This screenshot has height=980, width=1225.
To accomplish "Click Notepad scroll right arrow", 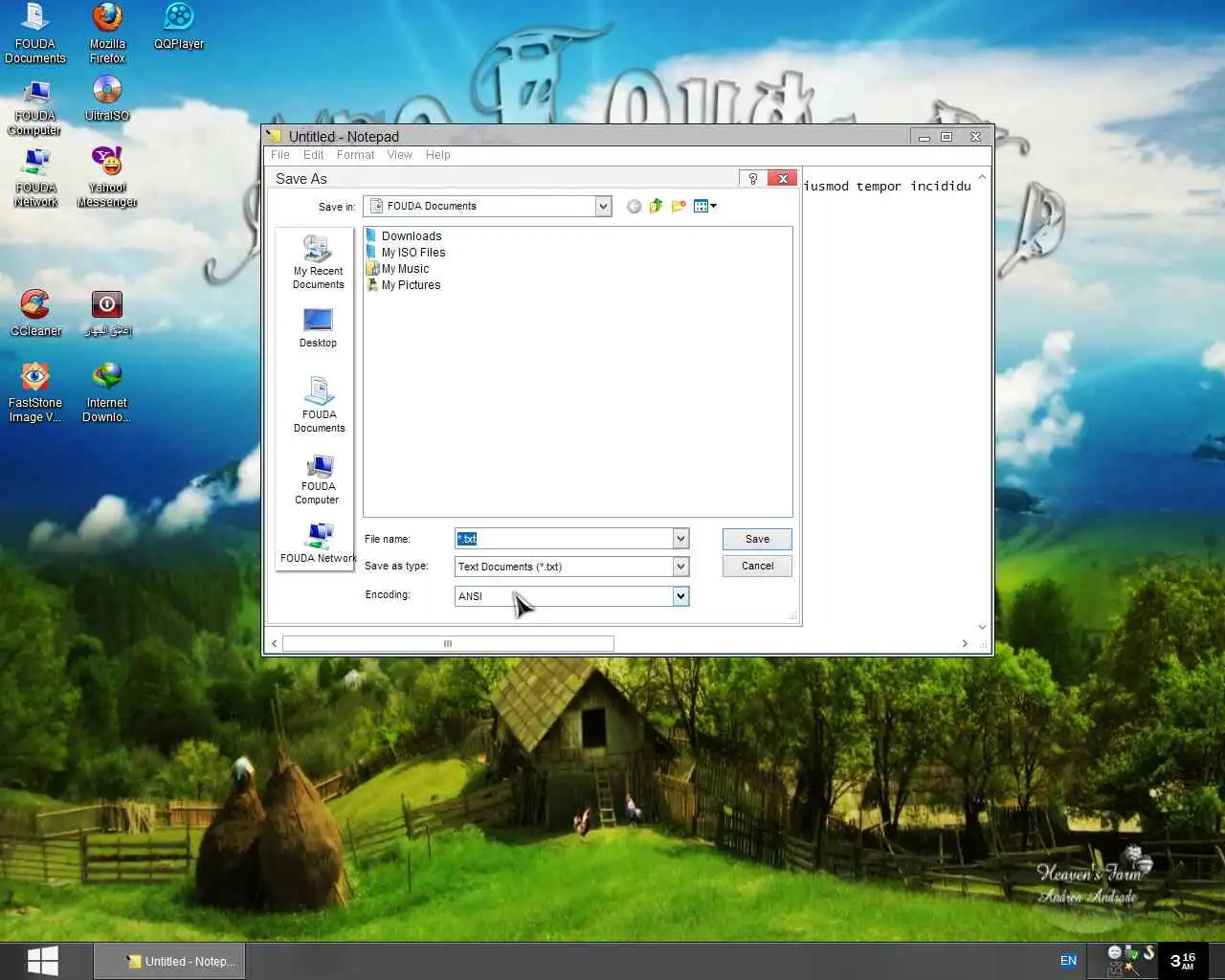I will point(965,644).
